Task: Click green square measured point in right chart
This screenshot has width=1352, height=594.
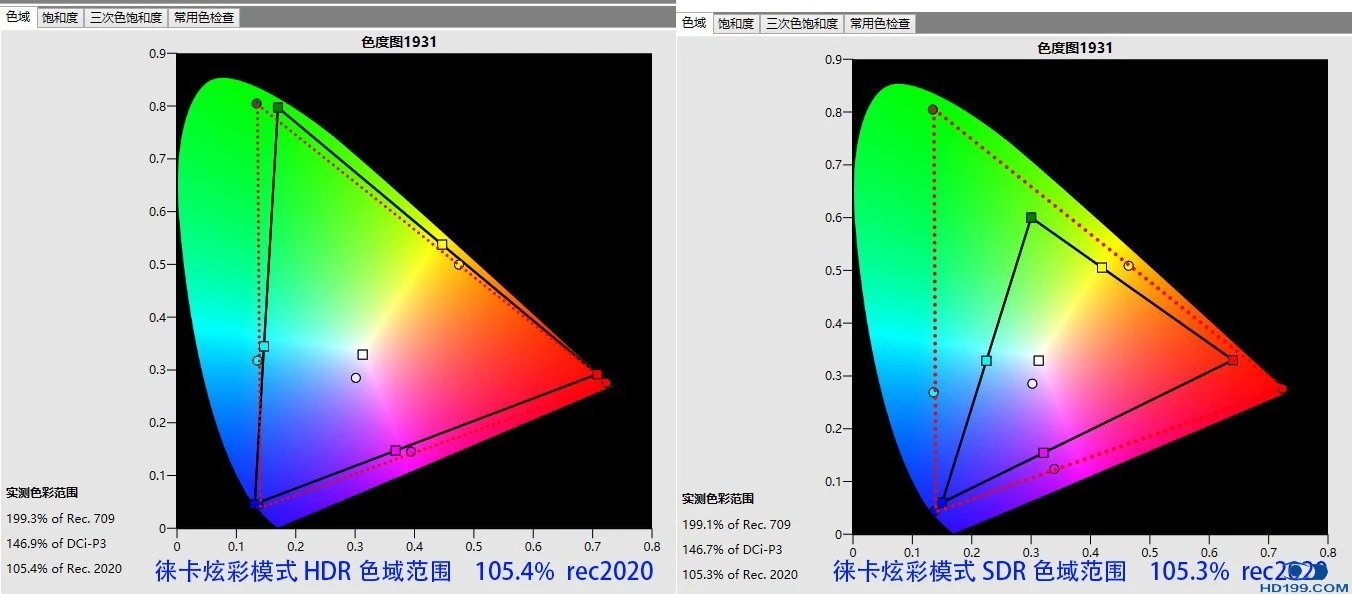Action: (x=1031, y=217)
